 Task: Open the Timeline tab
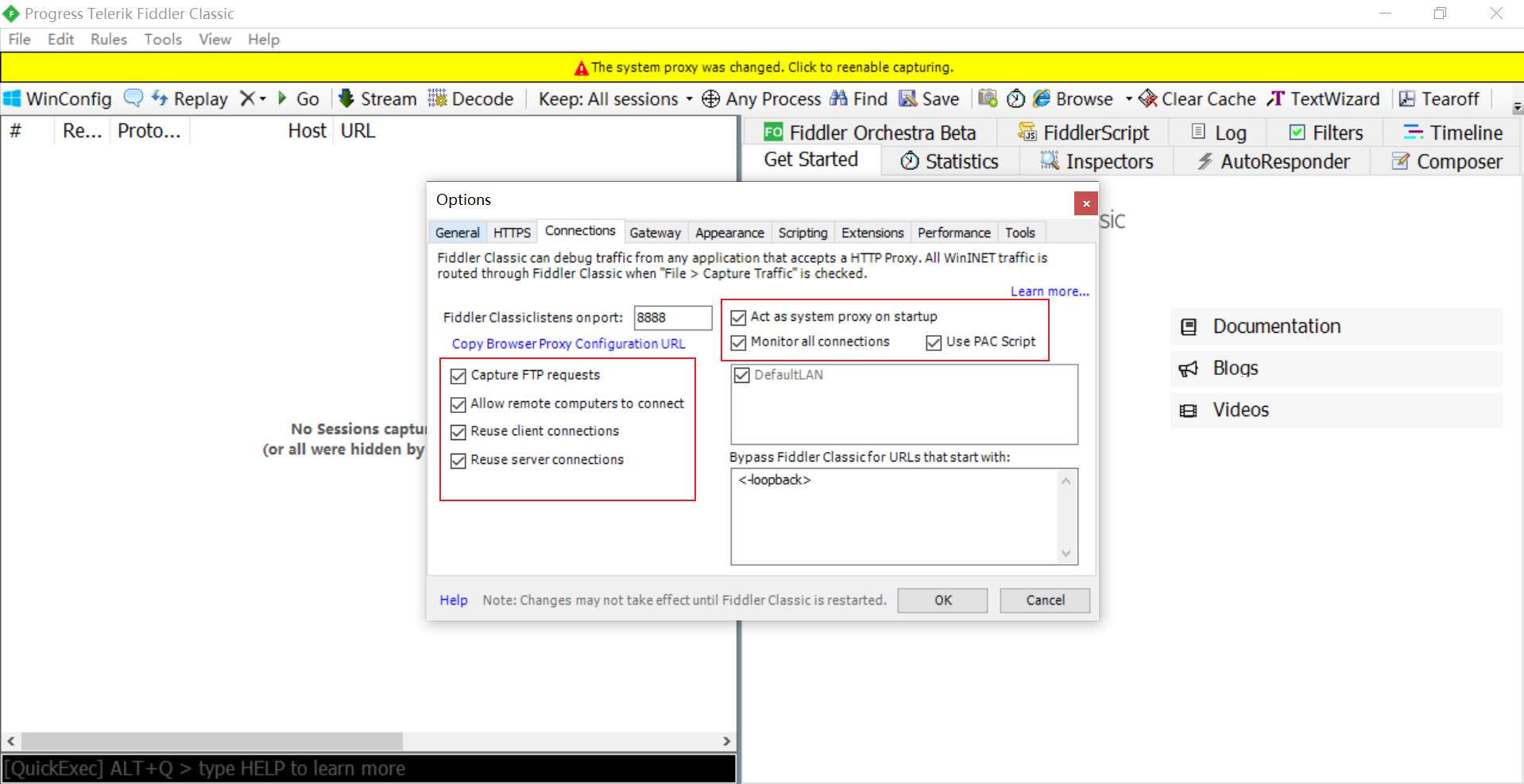1452,133
